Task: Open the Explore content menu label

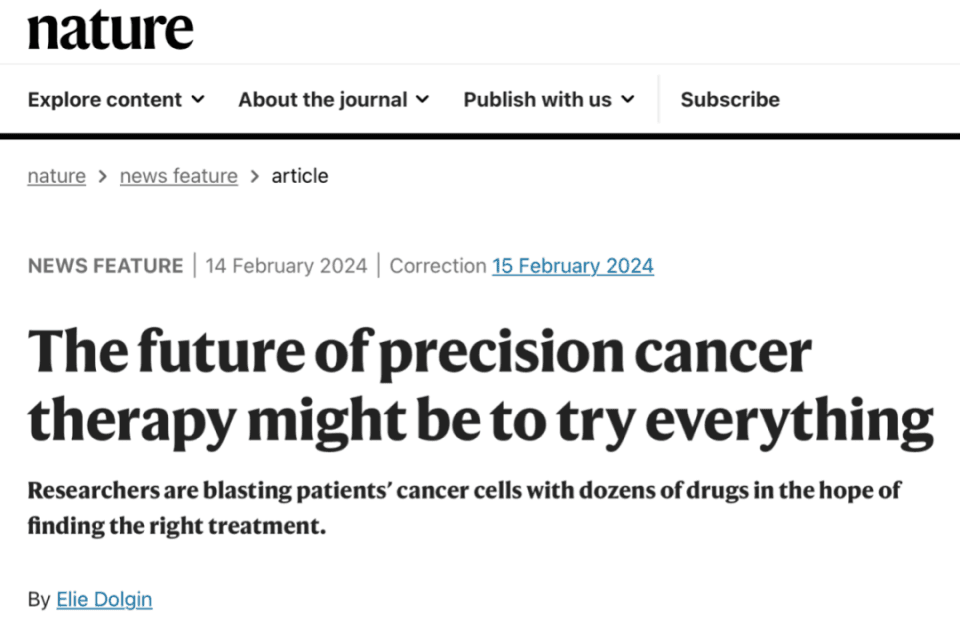Action: pos(105,99)
